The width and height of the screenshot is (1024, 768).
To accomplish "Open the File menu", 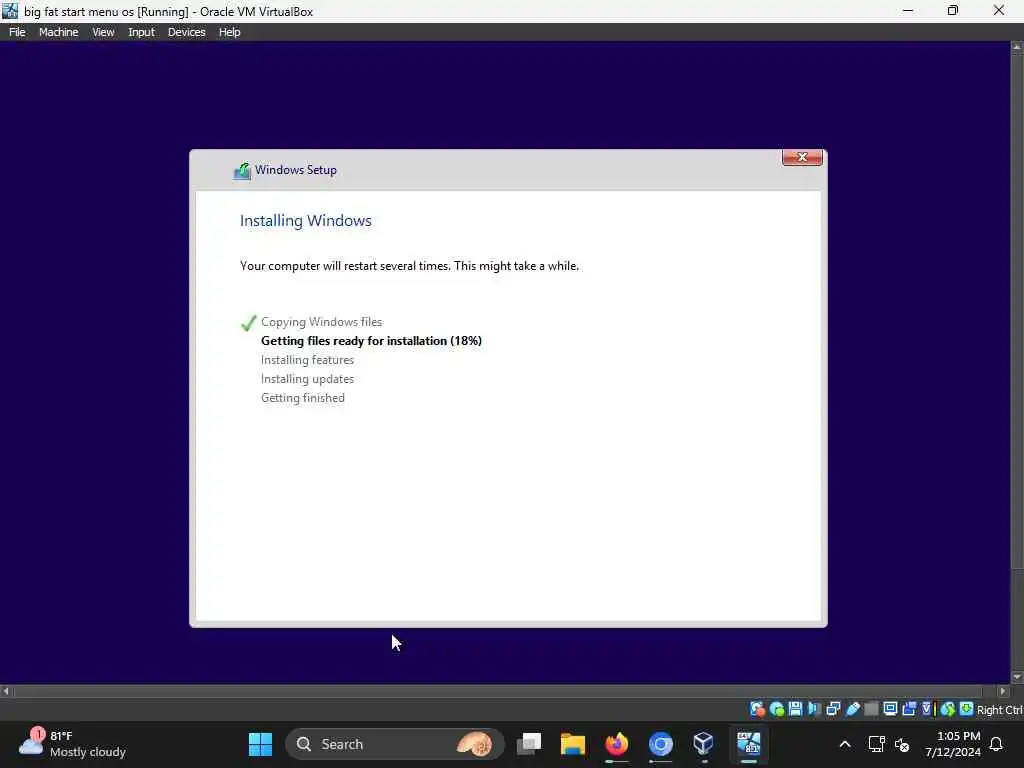I will (x=17, y=32).
